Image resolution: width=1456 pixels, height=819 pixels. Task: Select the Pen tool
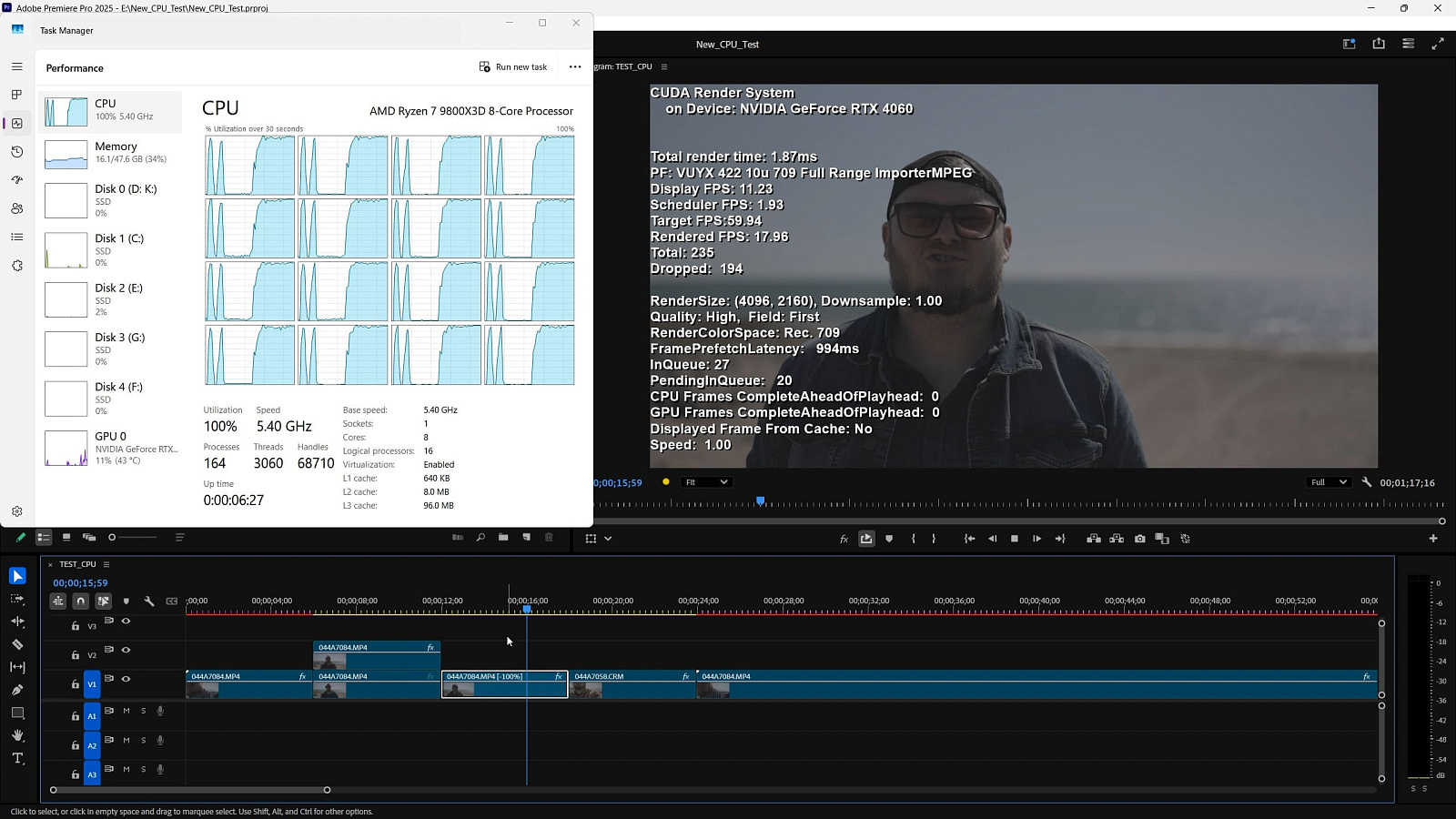click(x=17, y=690)
